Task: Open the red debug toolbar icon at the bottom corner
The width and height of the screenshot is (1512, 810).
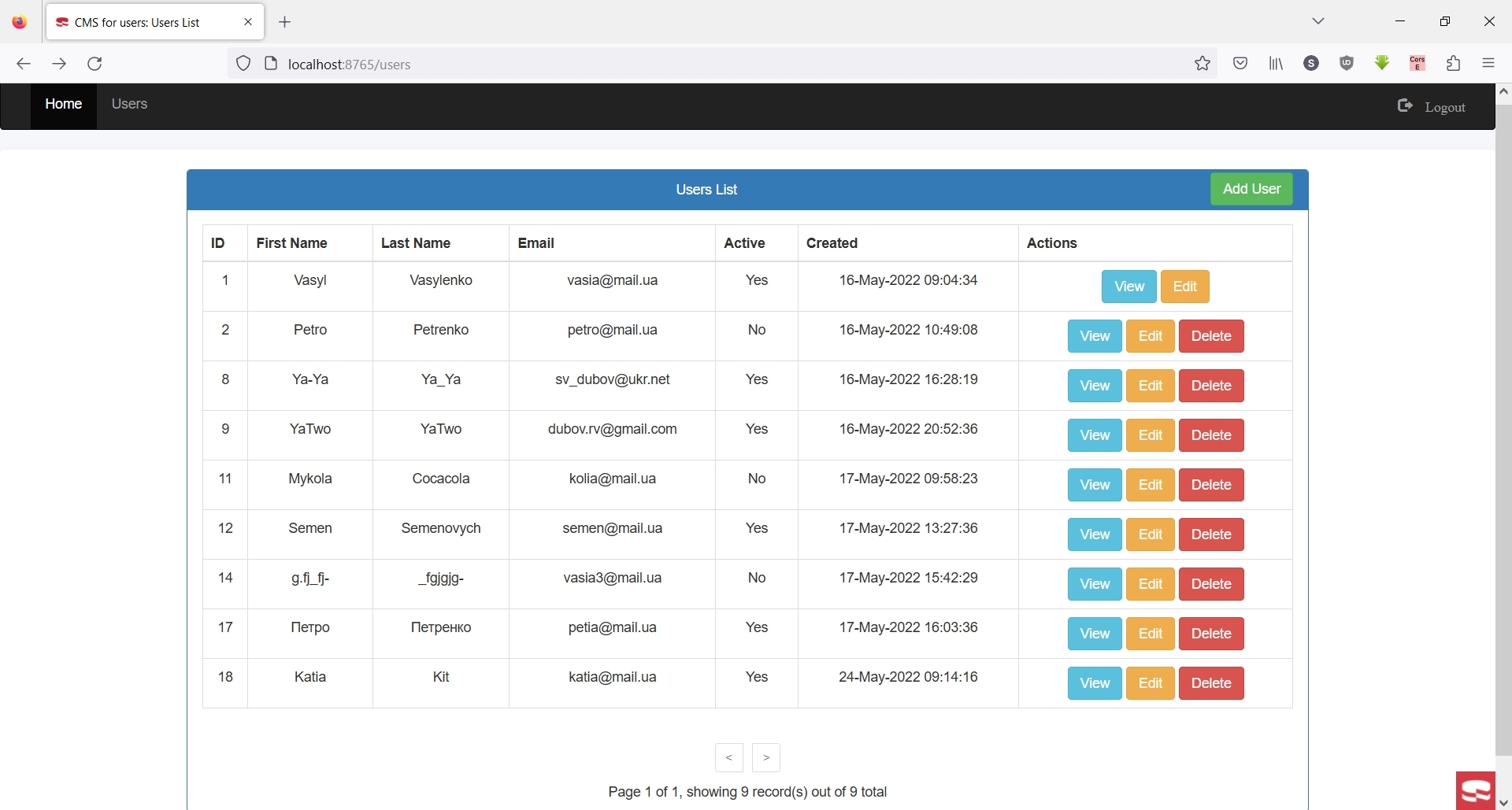Action: (x=1475, y=790)
